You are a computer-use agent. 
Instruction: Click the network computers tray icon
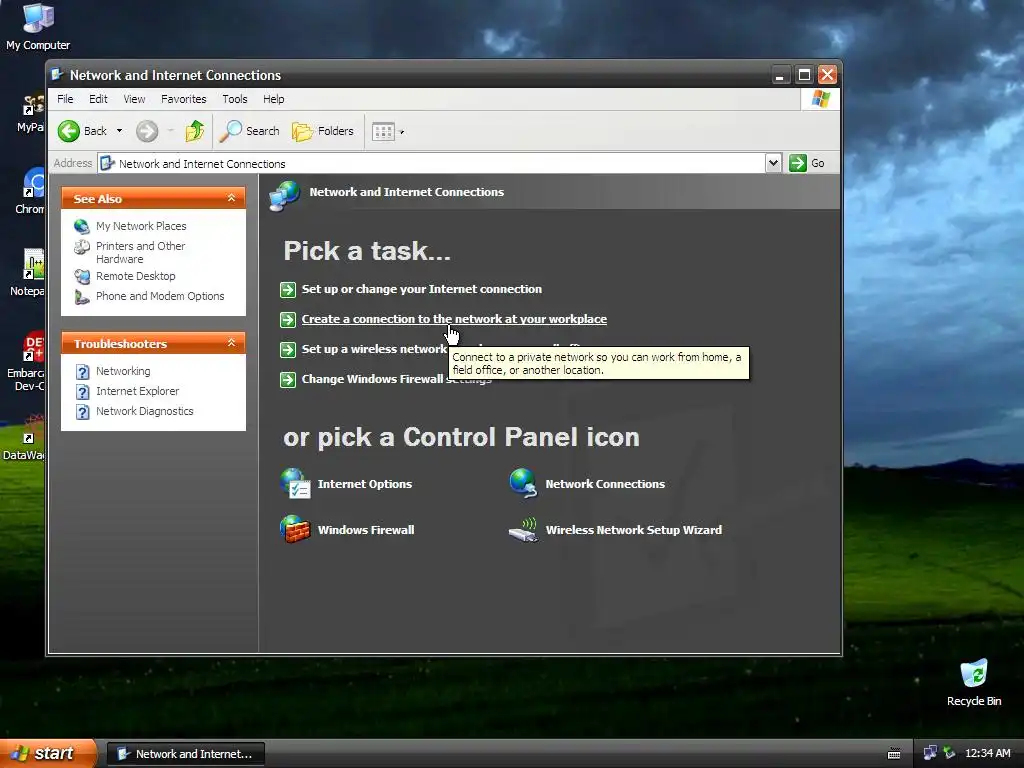(930, 754)
